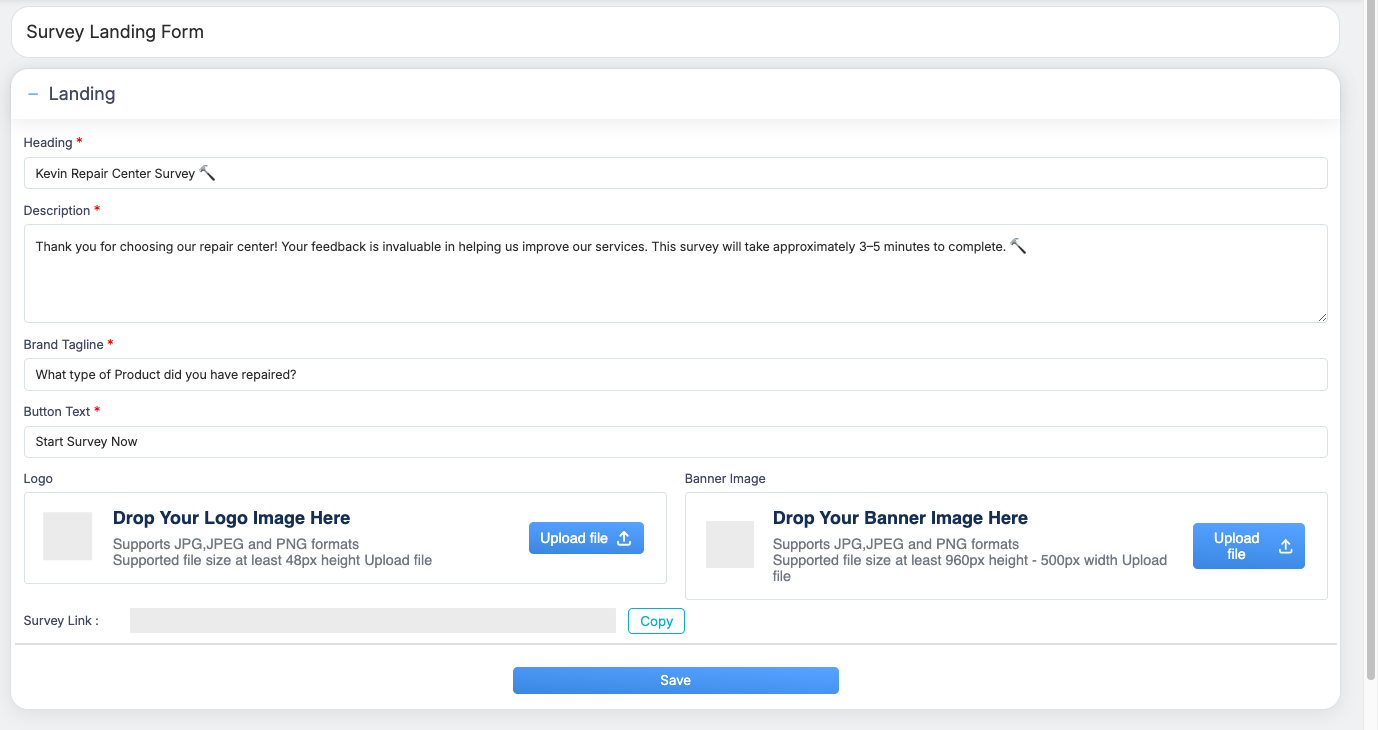This screenshot has height=730, width=1378.
Task: Click "Drop Your Banner Image Here" text
Action: point(900,518)
